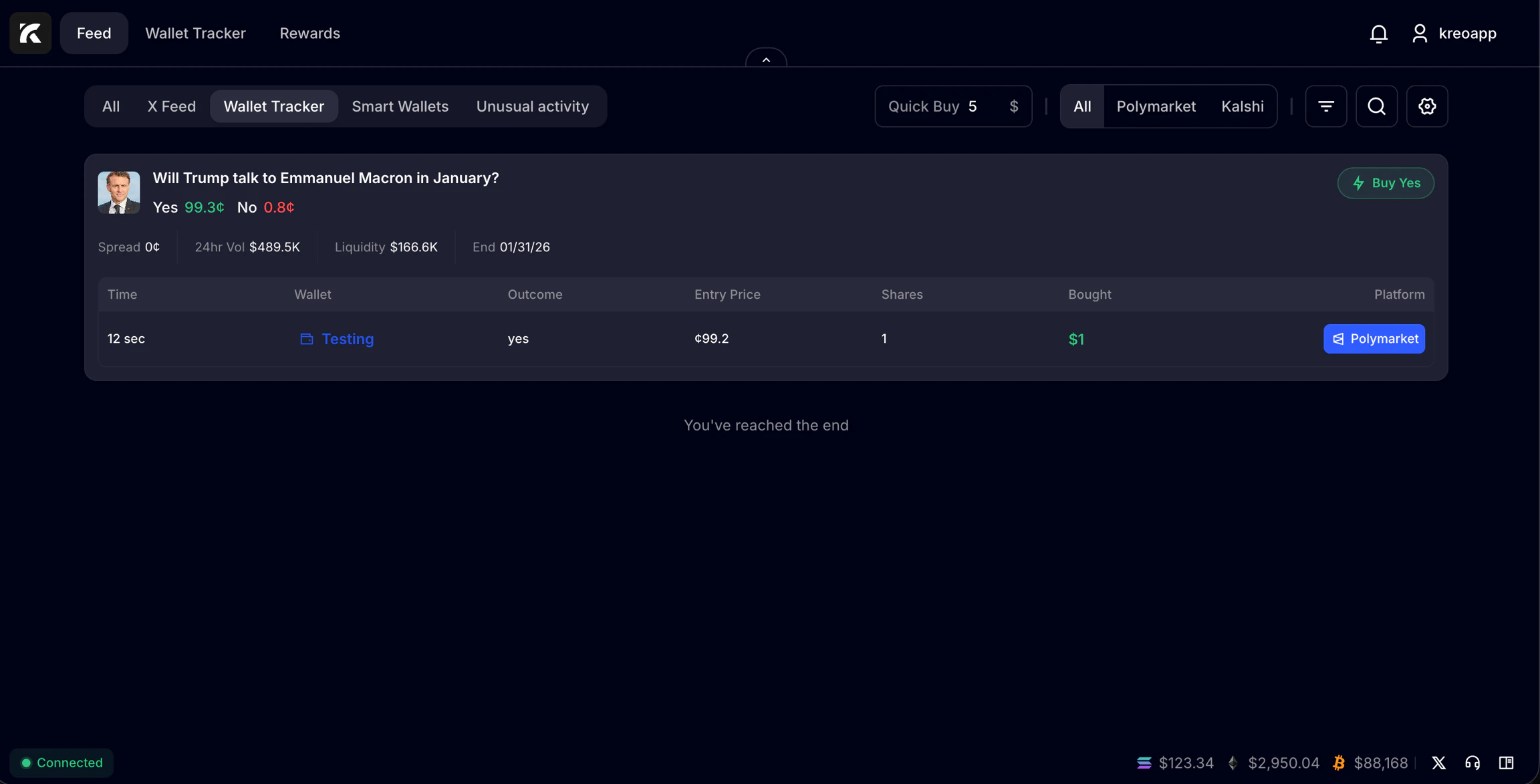The height and width of the screenshot is (784, 1540).
Task: Open the kreoapp user profile menu
Action: [x=1454, y=33]
